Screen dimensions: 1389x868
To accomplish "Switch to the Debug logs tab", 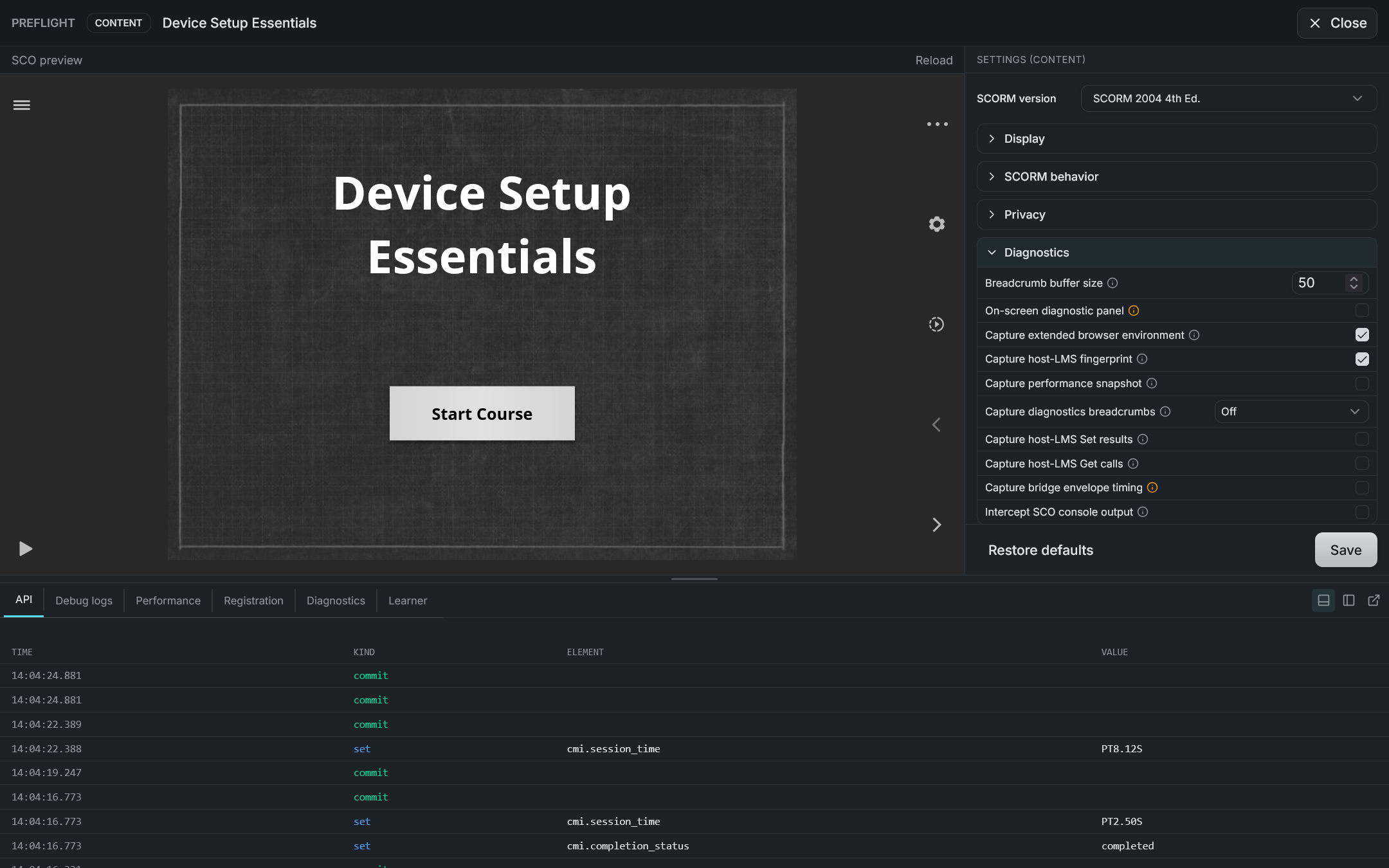I will (x=84, y=601).
